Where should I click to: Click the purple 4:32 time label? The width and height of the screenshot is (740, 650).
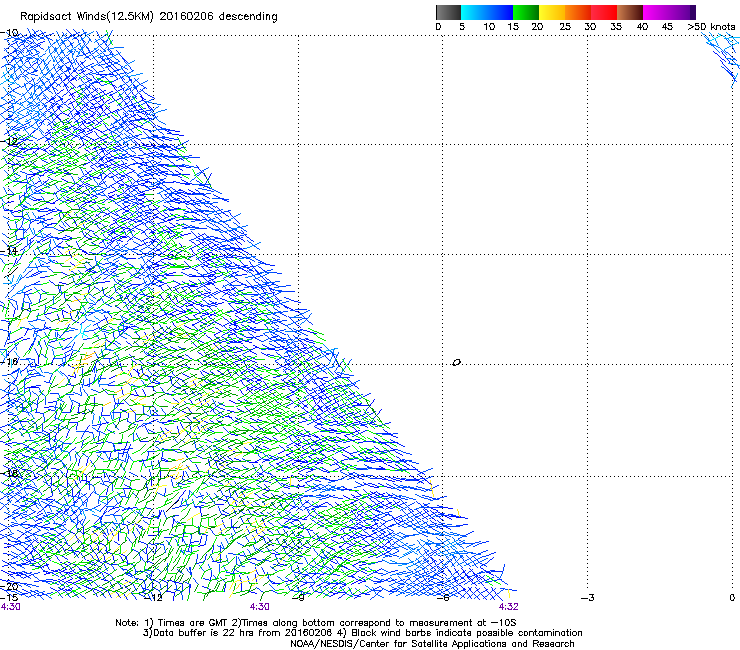pos(508,607)
